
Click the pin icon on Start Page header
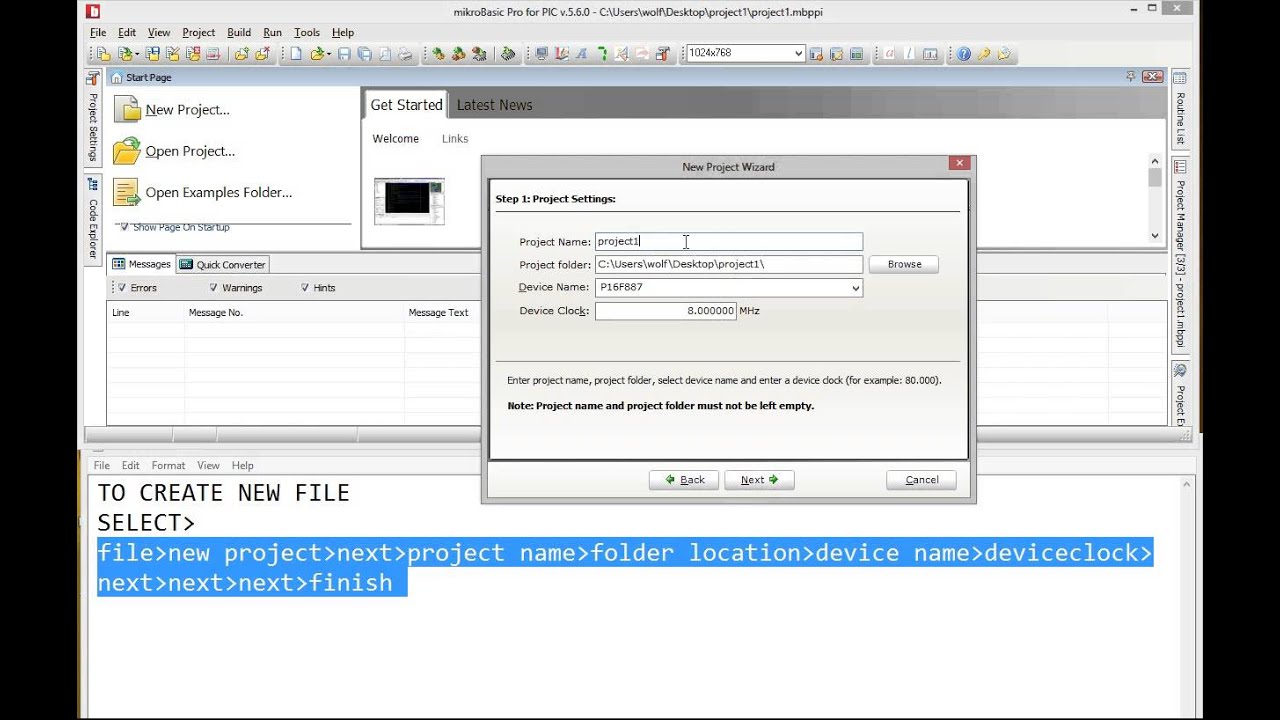point(1131,76)
